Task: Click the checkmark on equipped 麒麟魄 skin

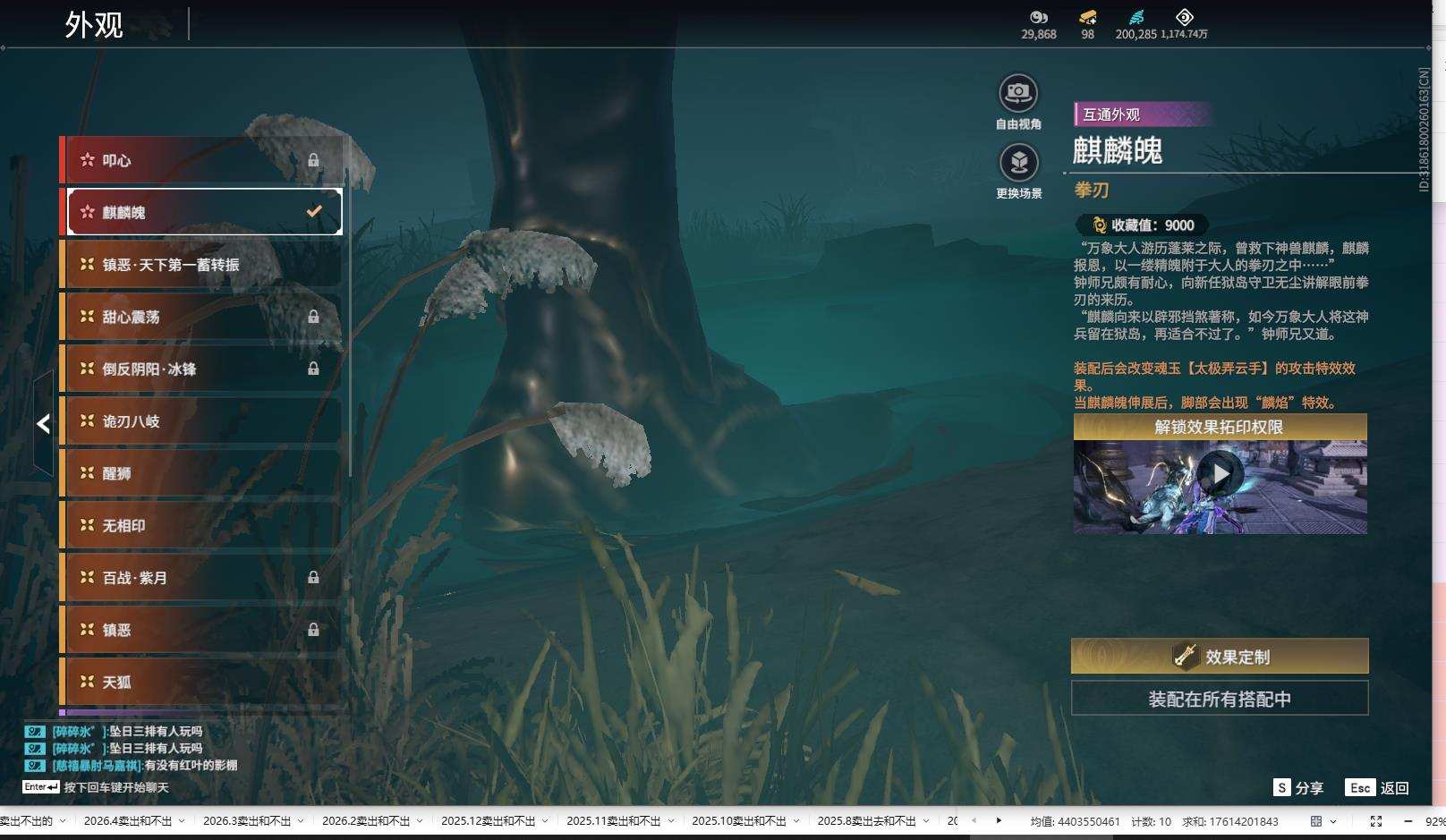Action: click(314, 212)
